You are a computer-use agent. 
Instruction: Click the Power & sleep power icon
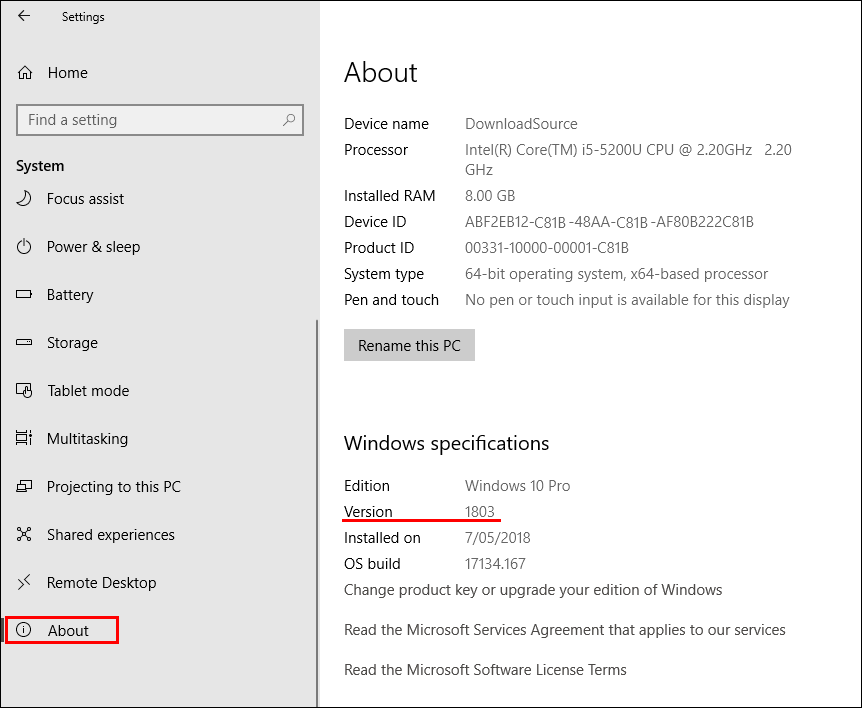pos(24,246)
